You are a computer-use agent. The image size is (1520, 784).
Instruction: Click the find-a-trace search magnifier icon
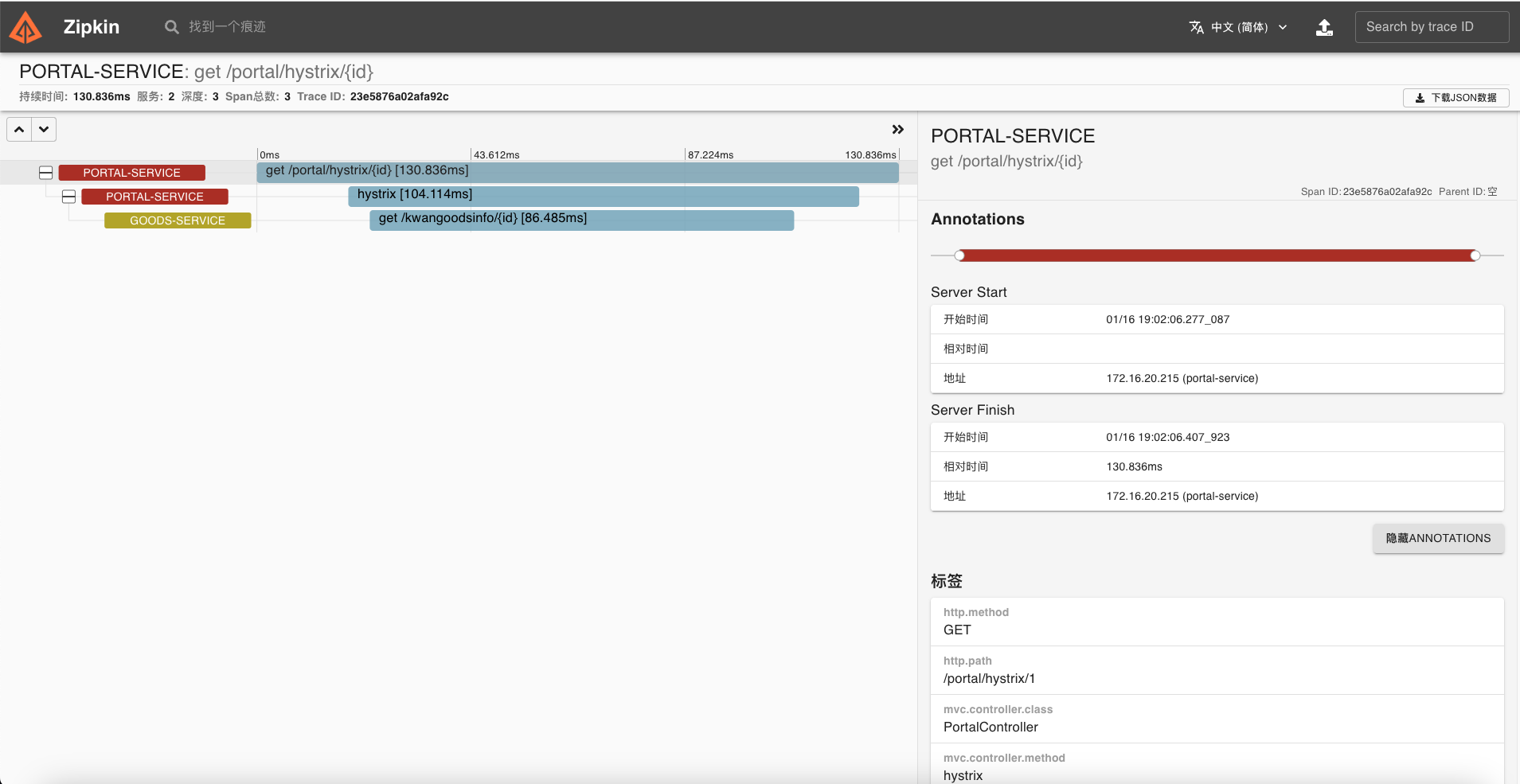pyautogui.click(x=171, y=27)
